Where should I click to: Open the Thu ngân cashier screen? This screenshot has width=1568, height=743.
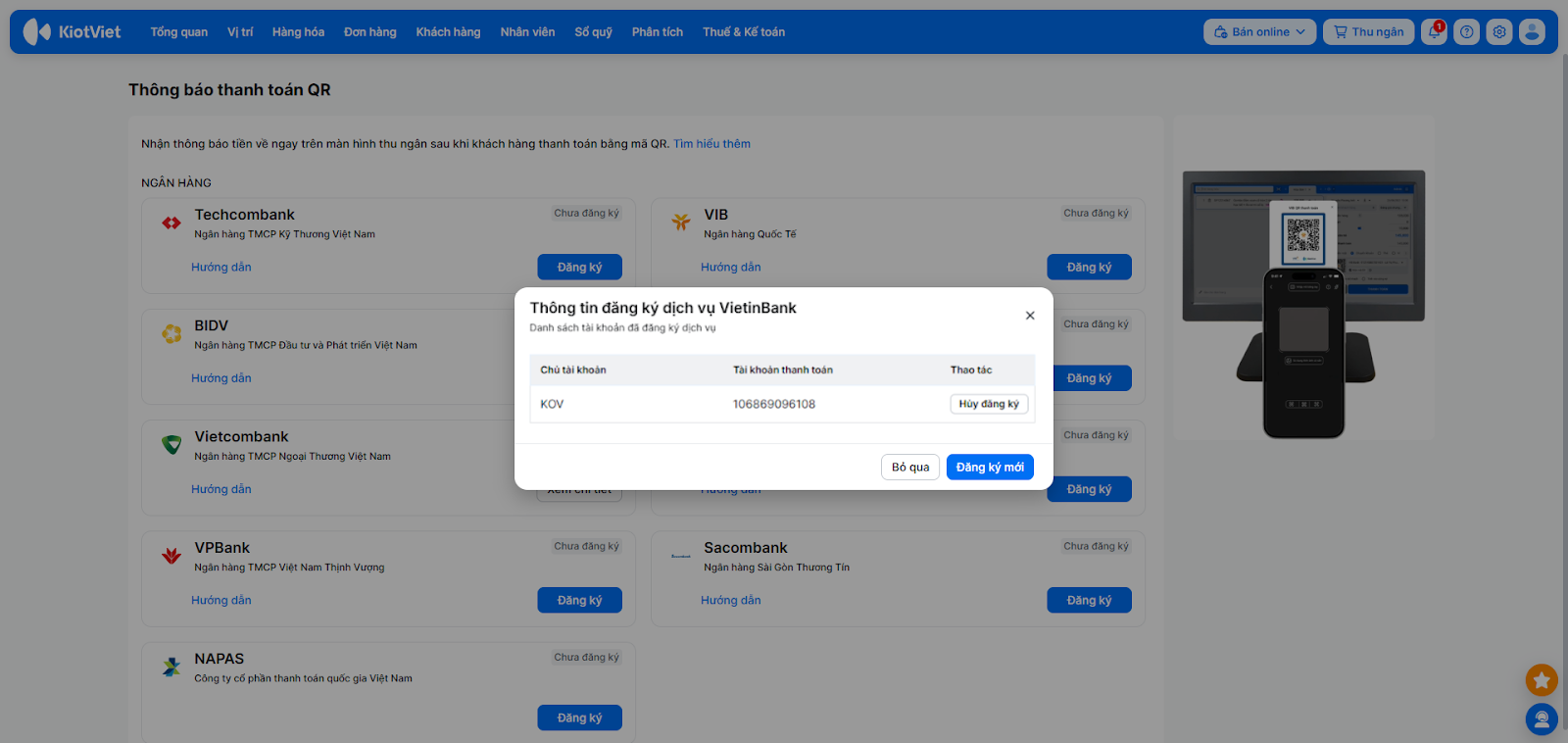point(1369,31)
